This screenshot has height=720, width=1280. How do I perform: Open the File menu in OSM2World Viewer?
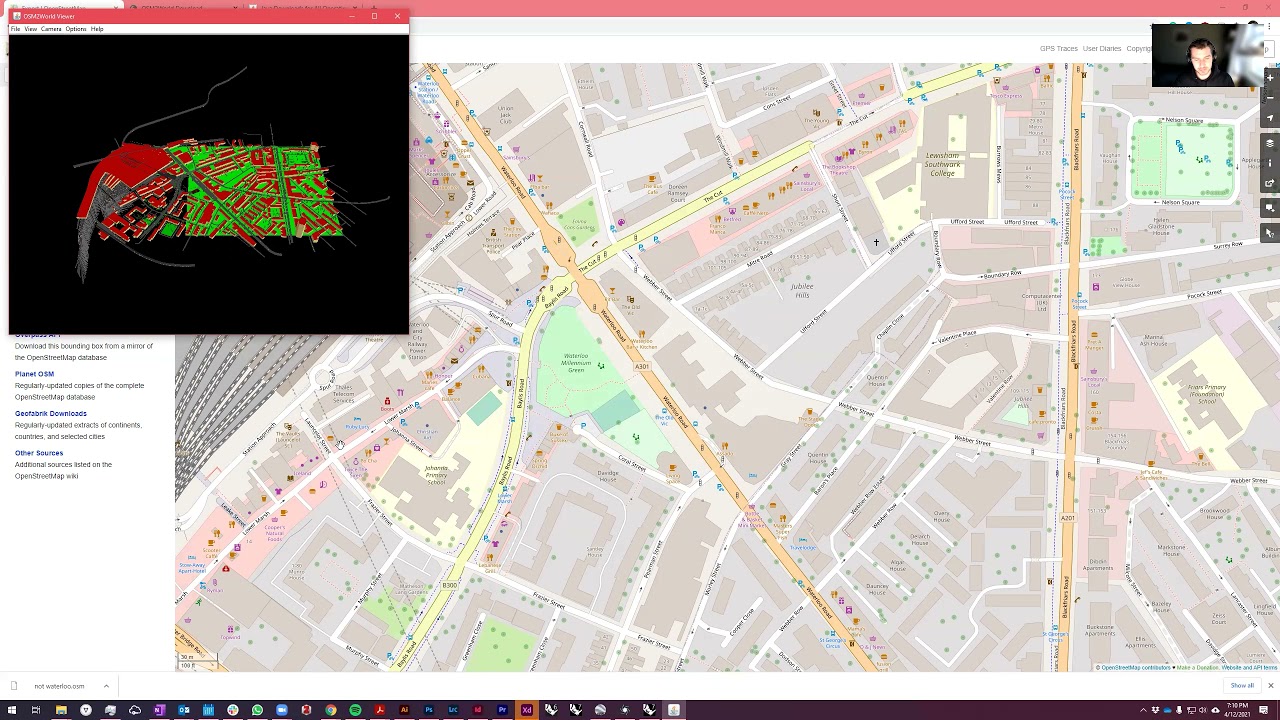click(15, 29)
